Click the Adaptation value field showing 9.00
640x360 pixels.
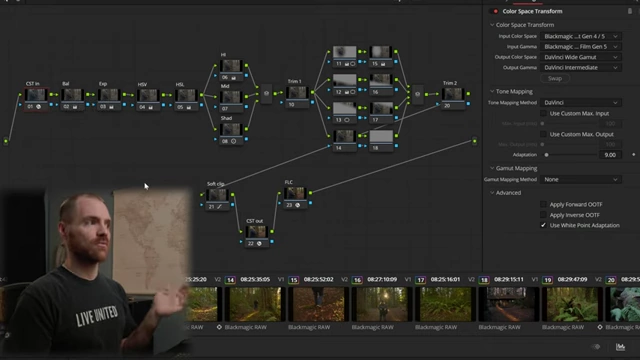coord(610,155)
